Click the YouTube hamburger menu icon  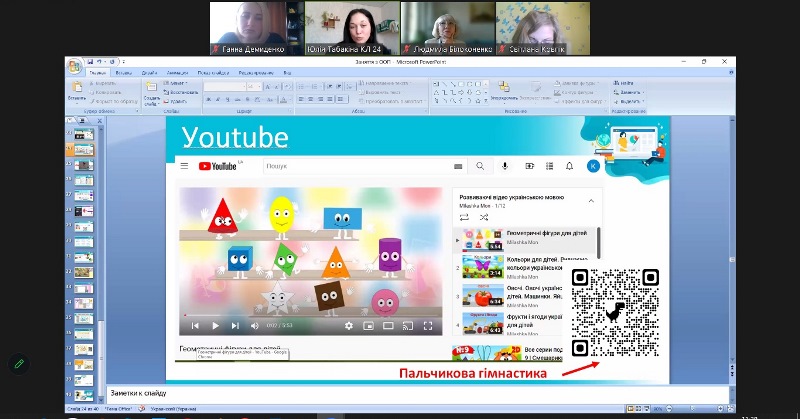184,167
